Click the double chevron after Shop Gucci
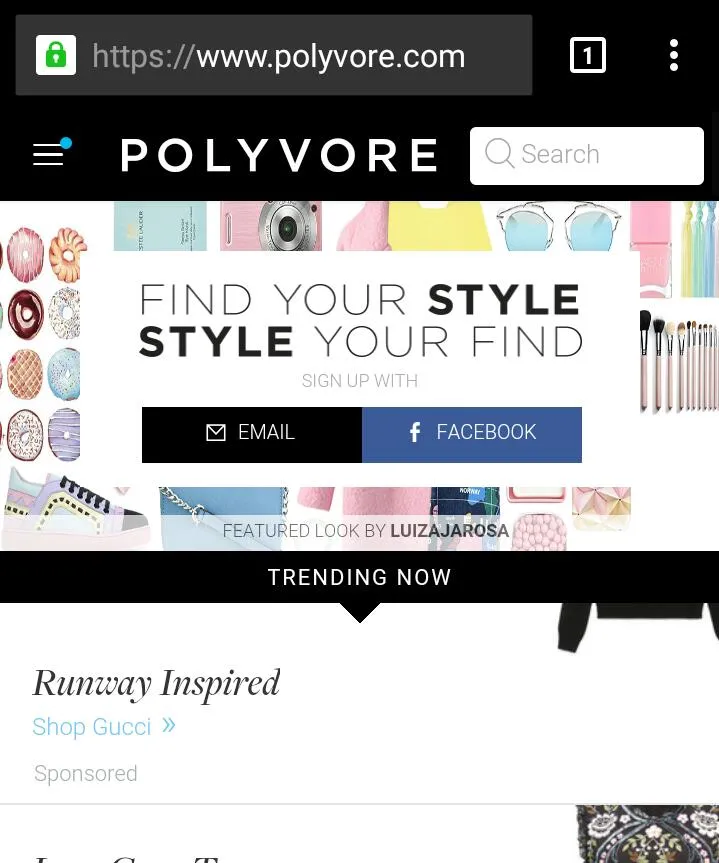The width and height of the screenshot is (719, 863). coord(168,725)
